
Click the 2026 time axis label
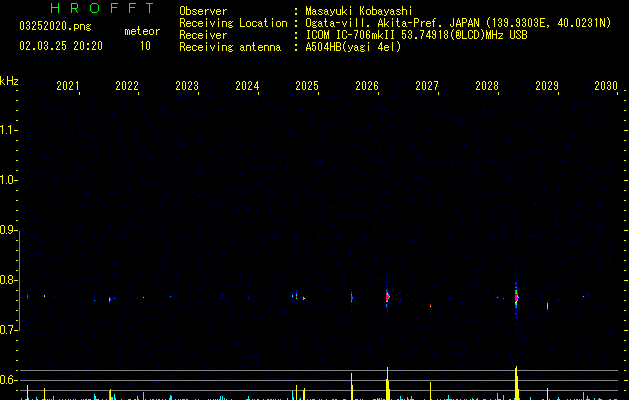[x=367, y=85]
